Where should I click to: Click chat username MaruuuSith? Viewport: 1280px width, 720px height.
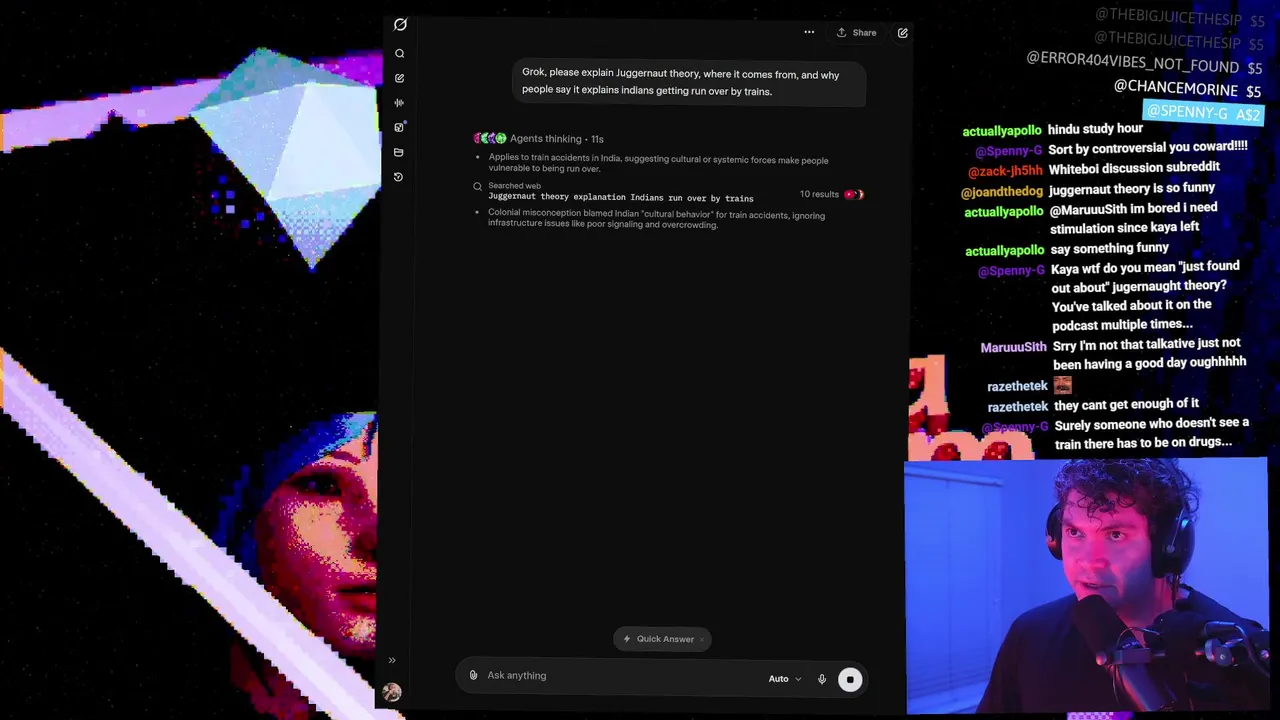(1013, 347)
